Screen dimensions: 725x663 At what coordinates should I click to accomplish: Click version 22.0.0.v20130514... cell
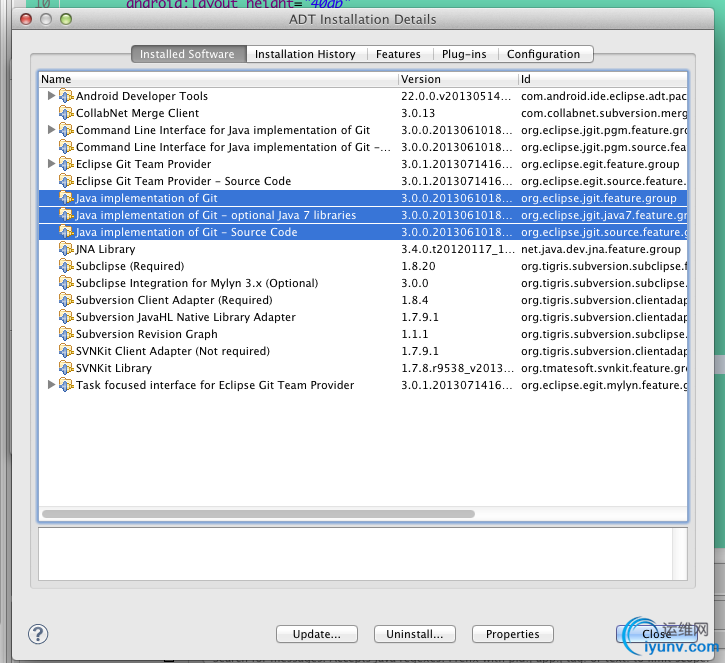pyautogui.click(x=456, y=96)
